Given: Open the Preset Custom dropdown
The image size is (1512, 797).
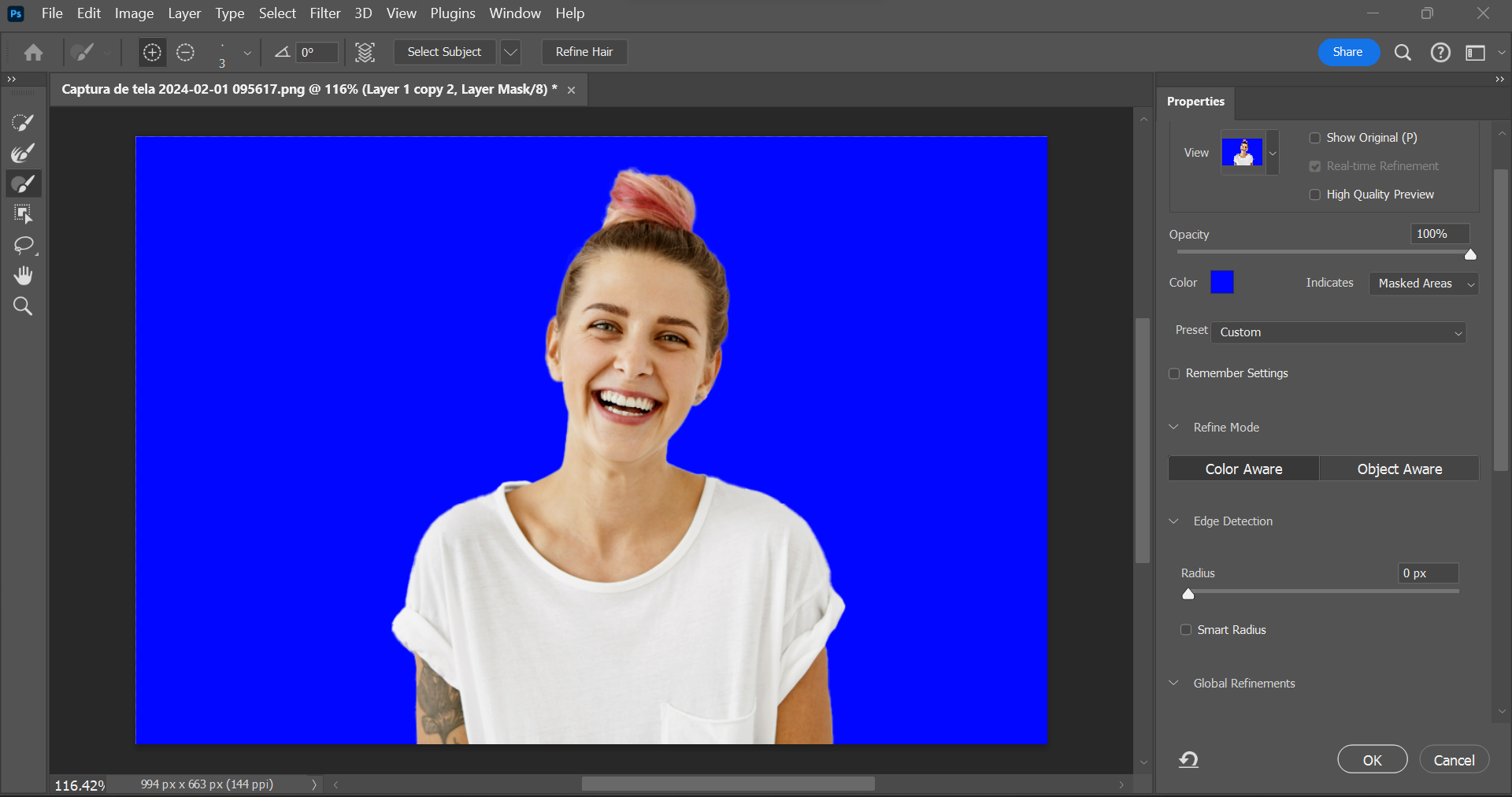Looking at the screenshot, I should point(1339,332).
